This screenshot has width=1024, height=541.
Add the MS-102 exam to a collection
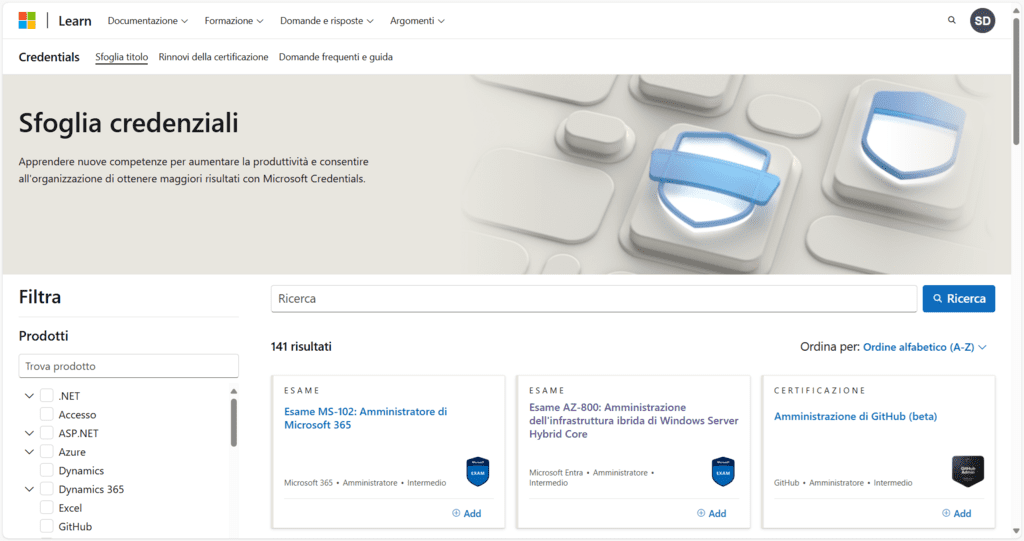click(x=466, y=514)
